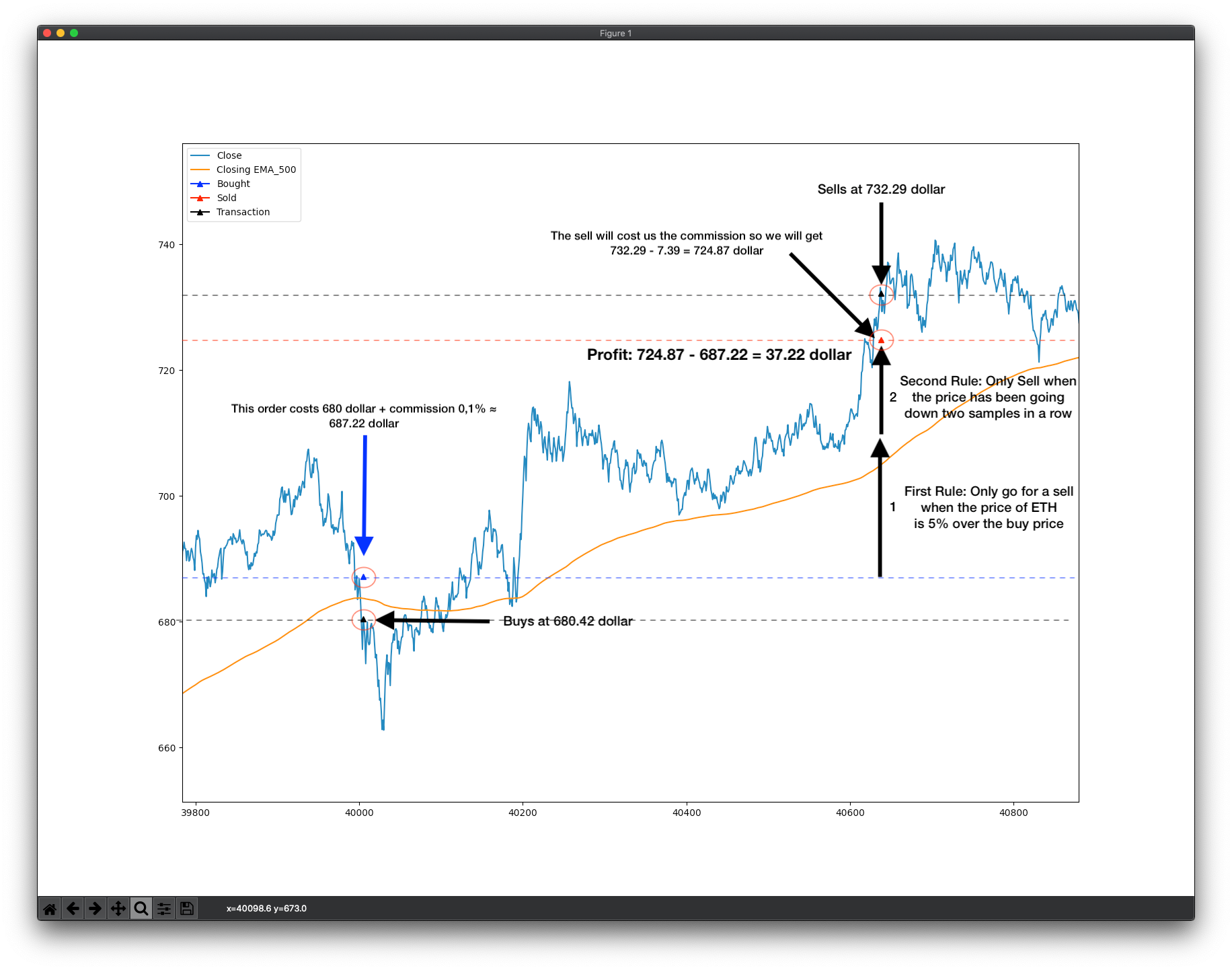Click the coordinate readout in the status bar
The height and width of the screenshot is (970, 1232).
(266, 908)
